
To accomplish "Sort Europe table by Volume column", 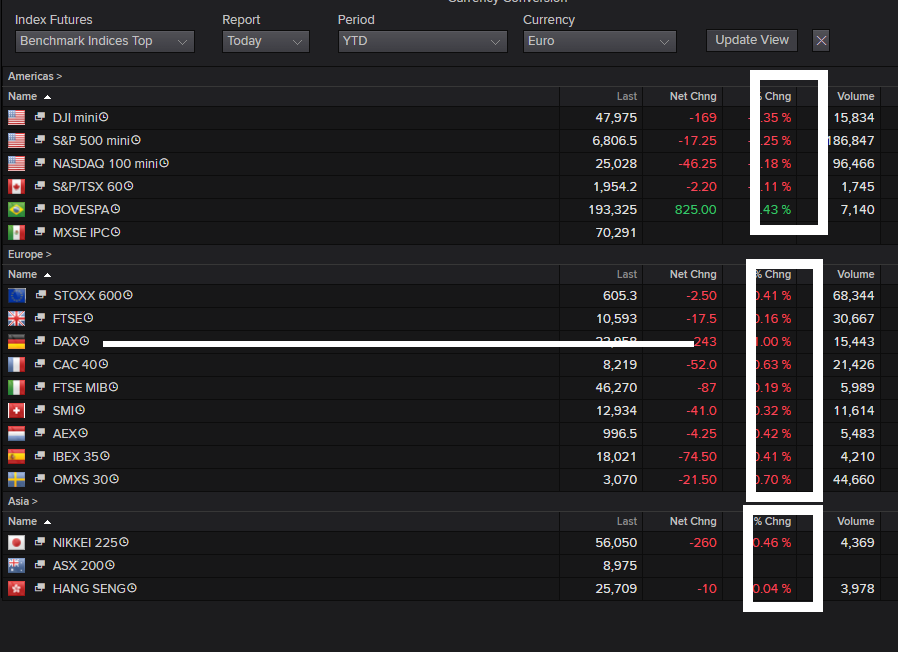I will (856, 274).
